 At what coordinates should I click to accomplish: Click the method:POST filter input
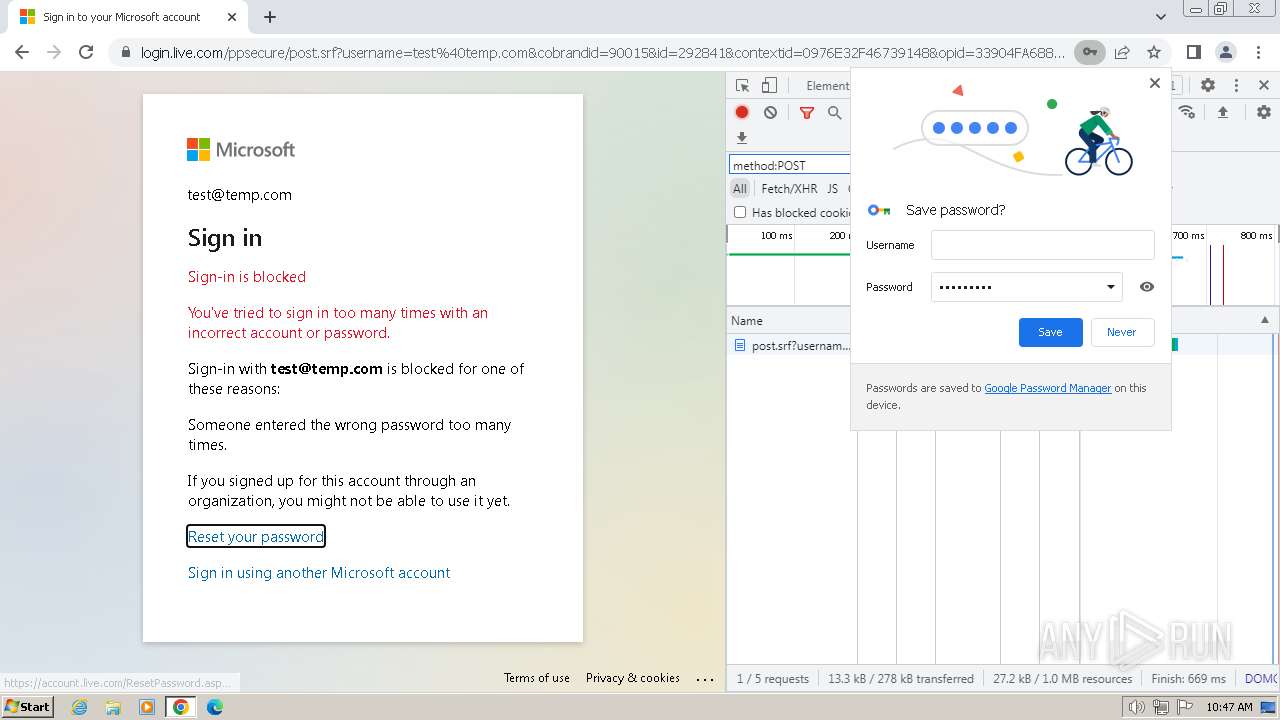(x=790, y=165)
